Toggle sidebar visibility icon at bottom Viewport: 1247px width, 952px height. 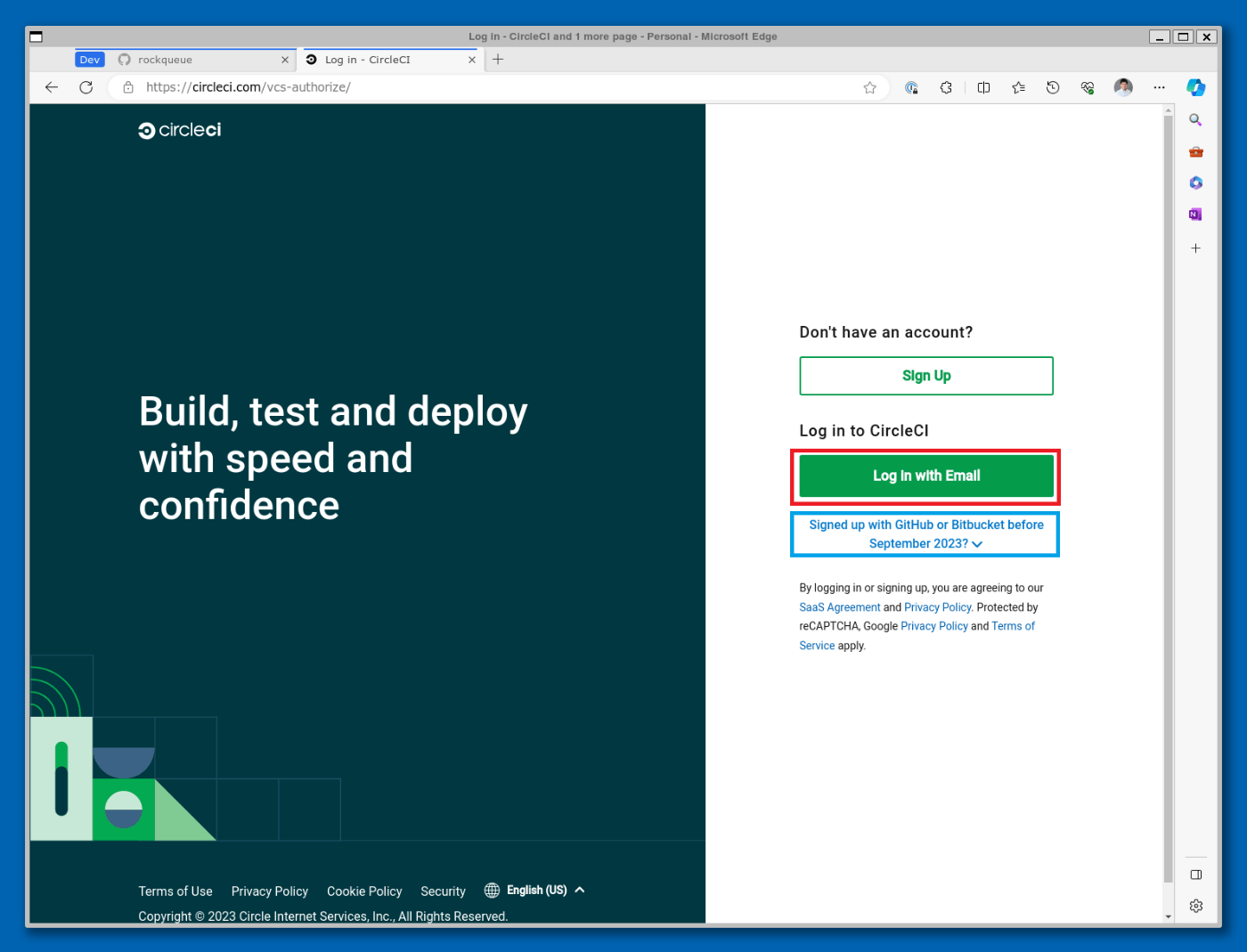[1196, 875]
